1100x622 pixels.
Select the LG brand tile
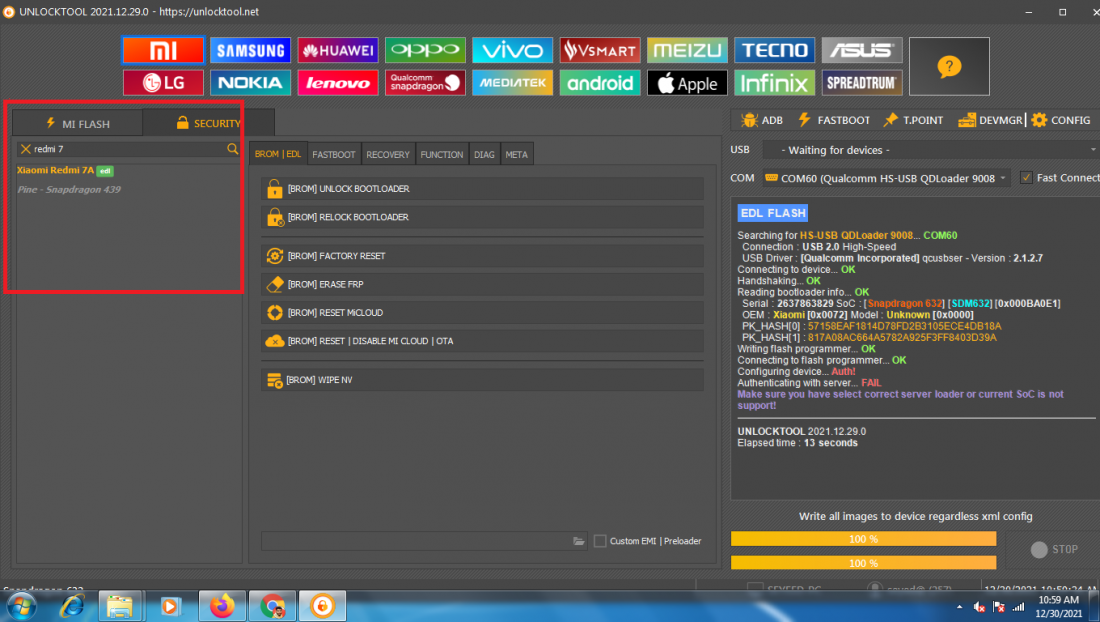point(163,83)
